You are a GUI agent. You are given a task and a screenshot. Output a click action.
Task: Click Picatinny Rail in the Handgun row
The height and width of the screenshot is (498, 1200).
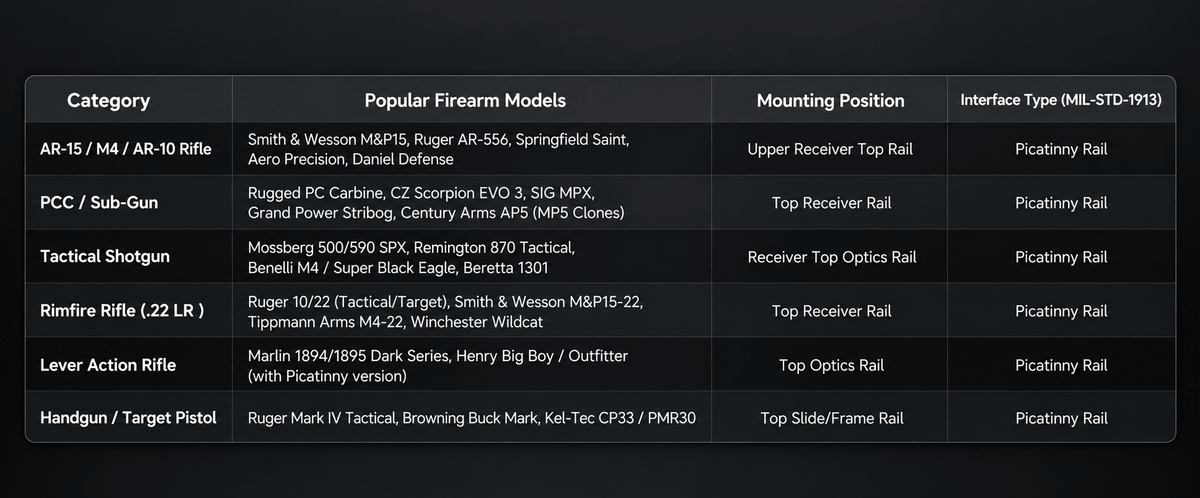1061,418
